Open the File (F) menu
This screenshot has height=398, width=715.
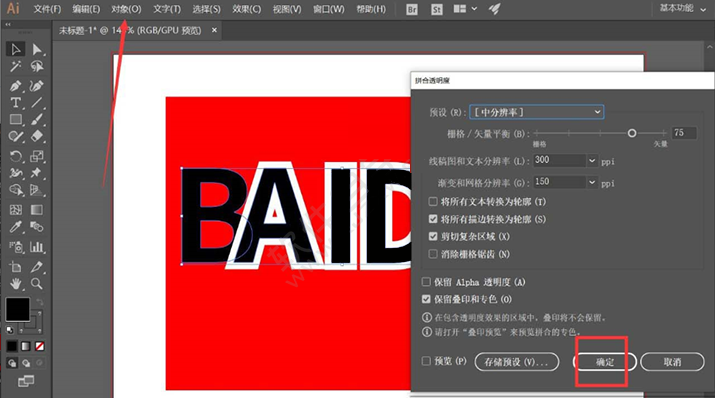[47, 9]
